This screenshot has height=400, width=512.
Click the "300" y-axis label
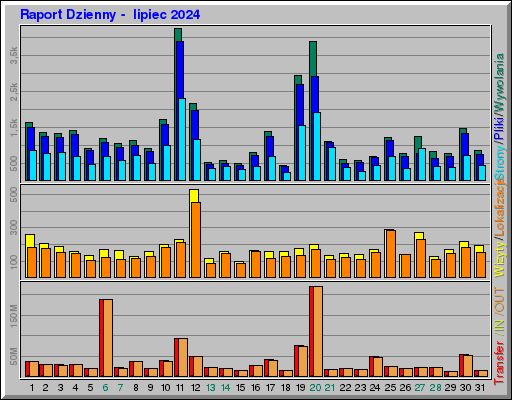(14, 228)
